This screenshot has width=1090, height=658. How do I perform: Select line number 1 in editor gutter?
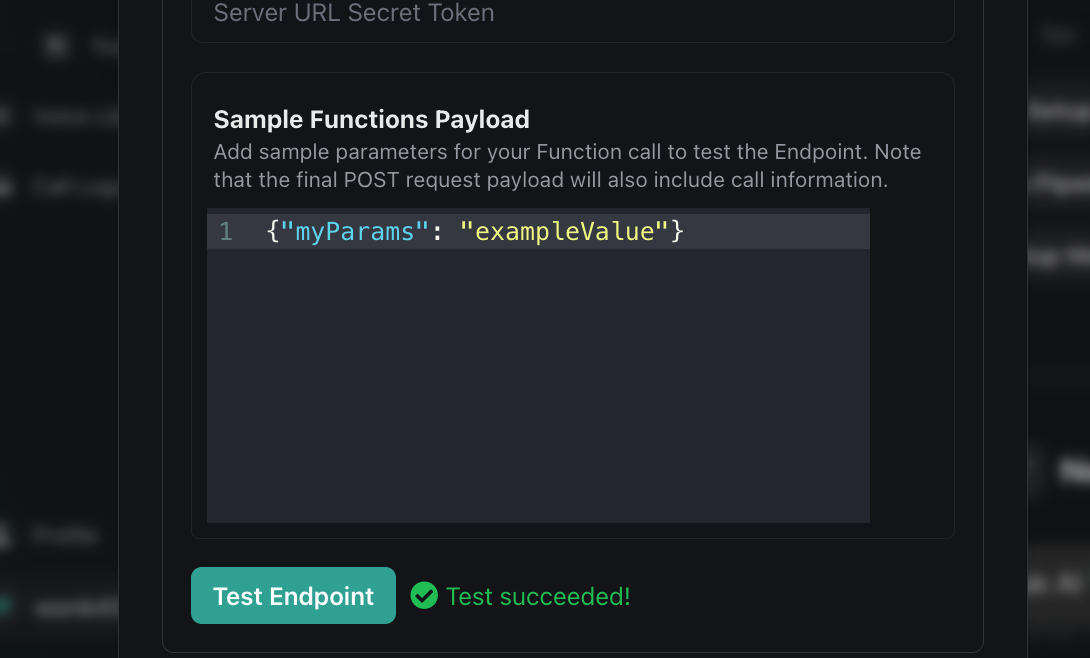coord(226,232)
